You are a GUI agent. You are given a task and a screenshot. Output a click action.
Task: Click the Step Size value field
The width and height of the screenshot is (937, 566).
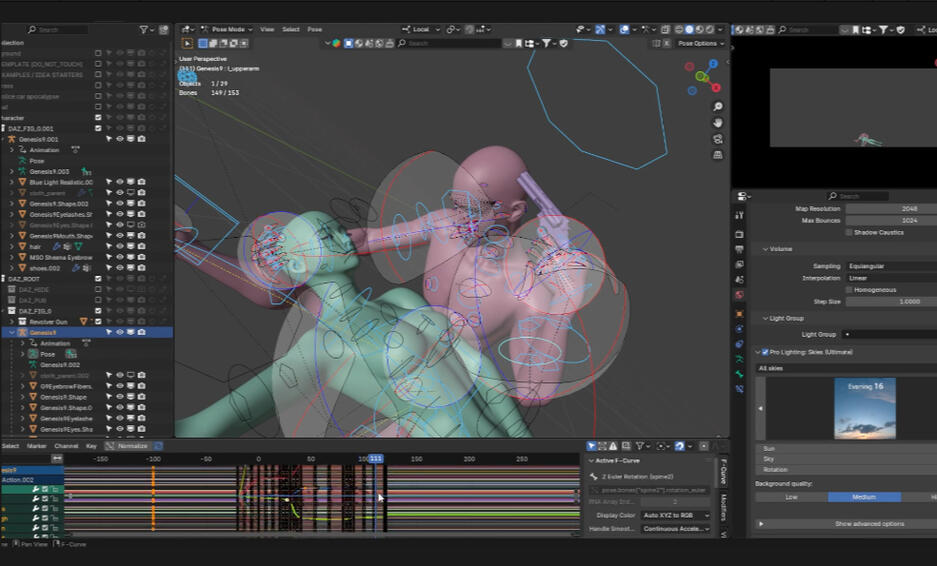(x=890, y=301)
